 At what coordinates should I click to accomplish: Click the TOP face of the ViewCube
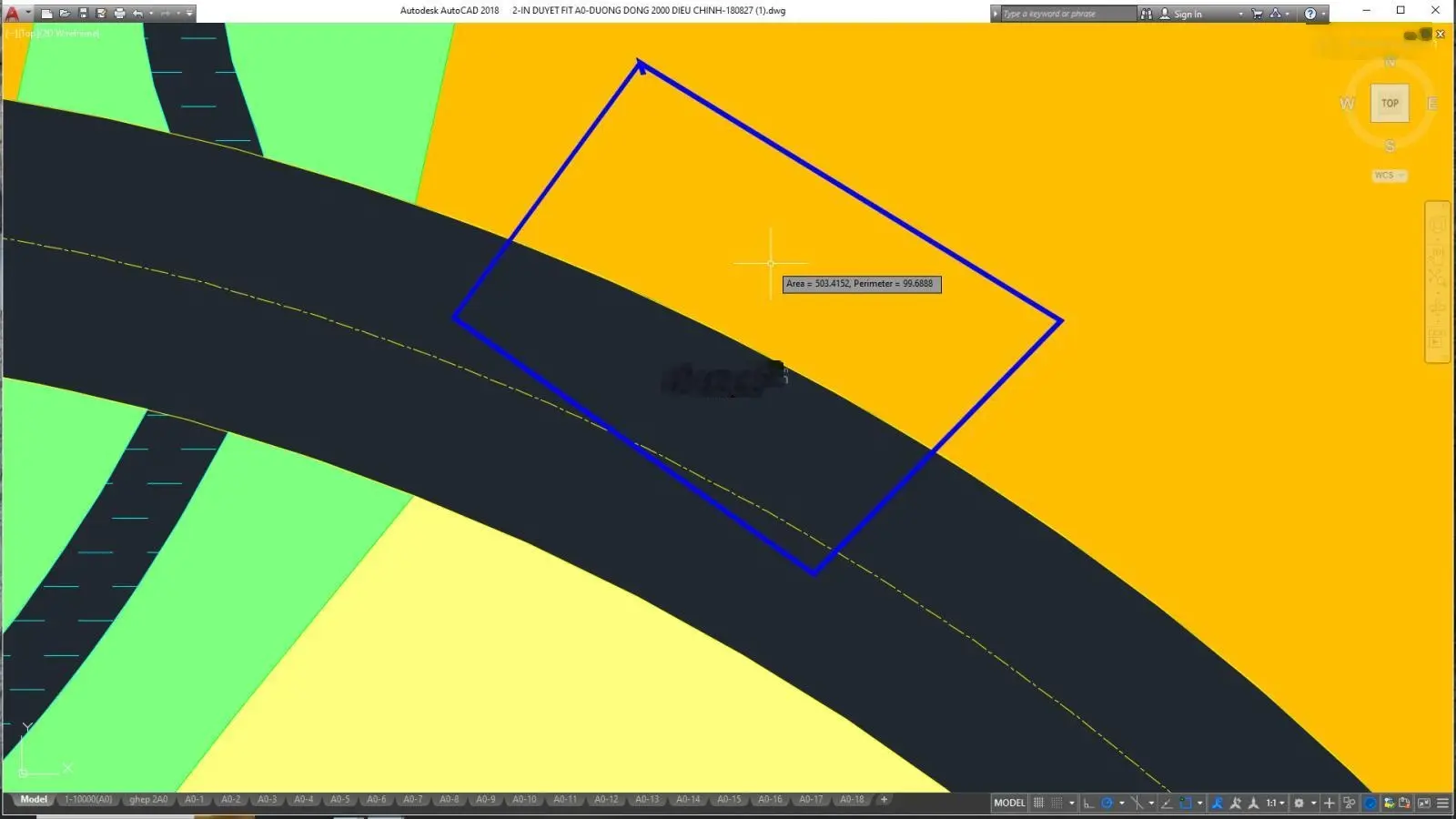pyautogui.click(x=1390, y=103)
